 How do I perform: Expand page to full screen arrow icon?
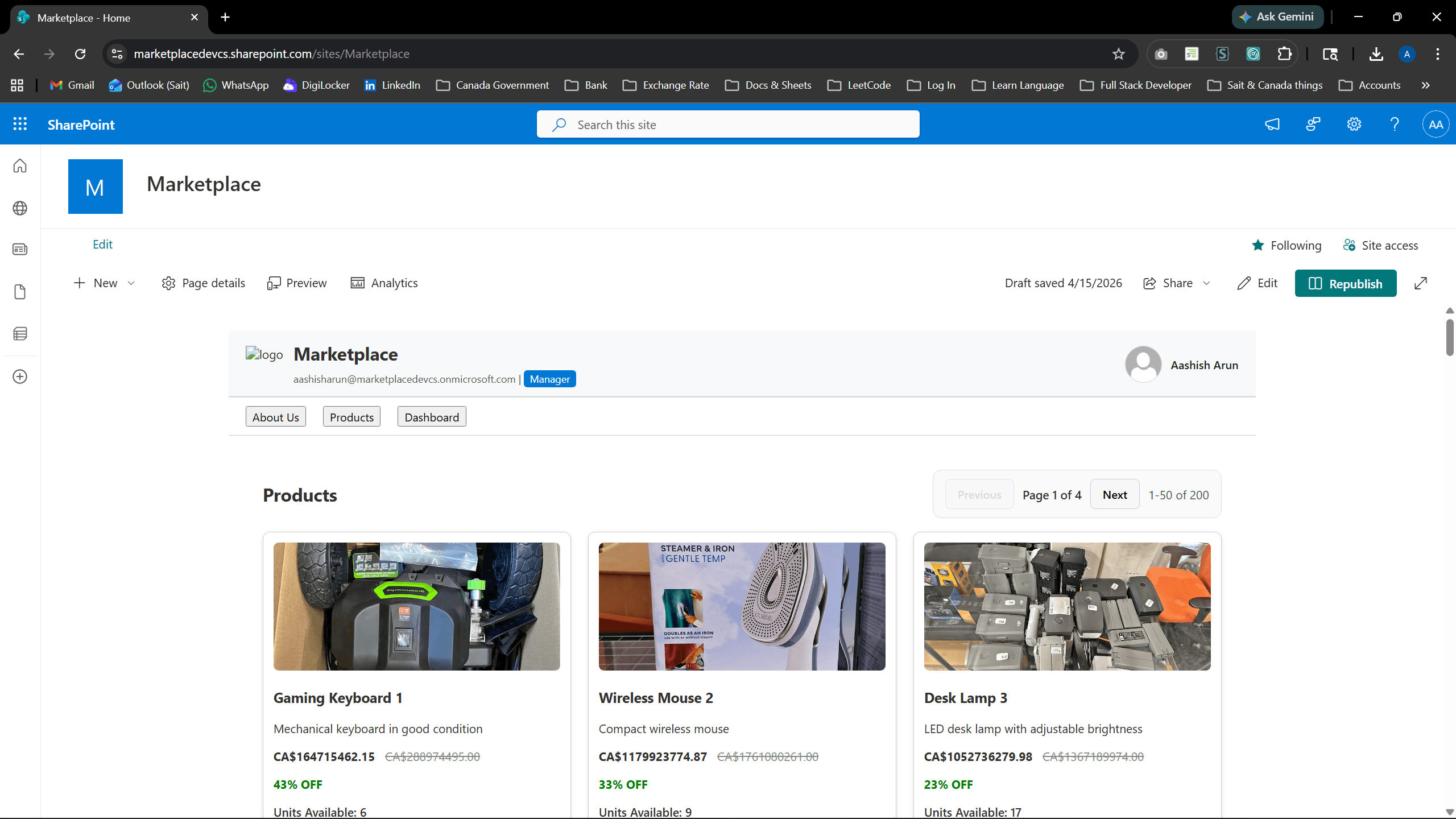[x=1421, y=283]
